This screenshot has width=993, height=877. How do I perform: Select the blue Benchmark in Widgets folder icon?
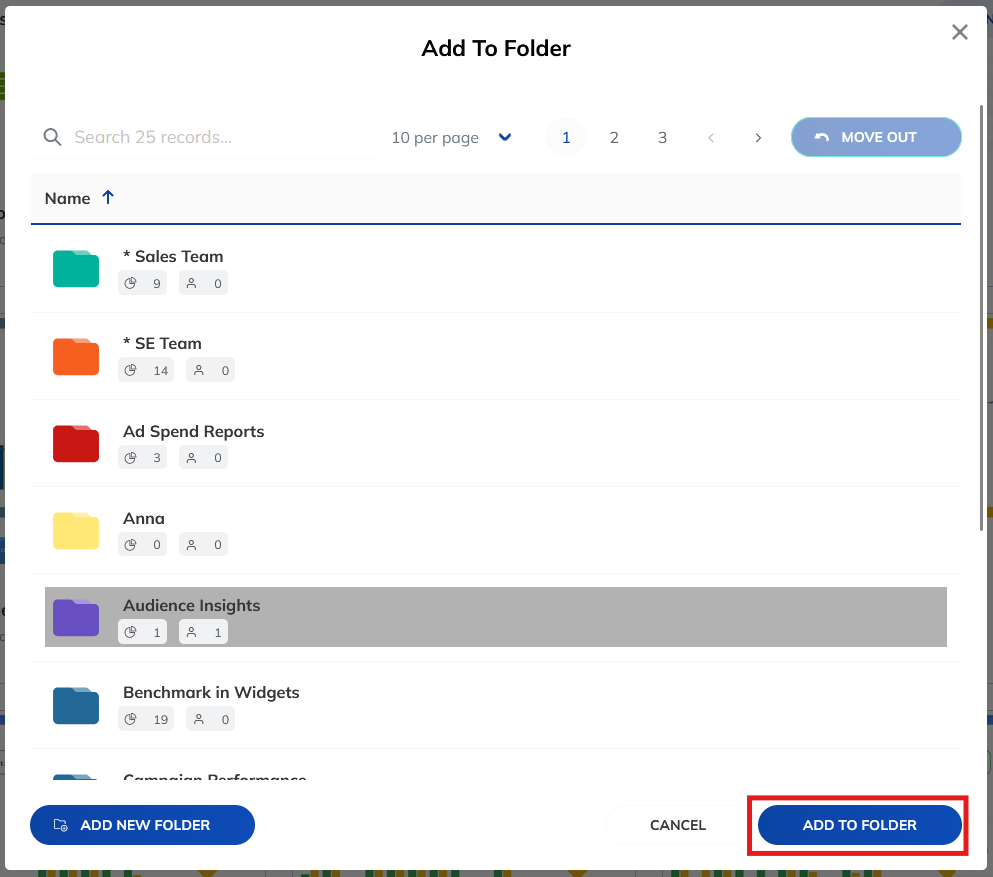click(x=76, y=705)
